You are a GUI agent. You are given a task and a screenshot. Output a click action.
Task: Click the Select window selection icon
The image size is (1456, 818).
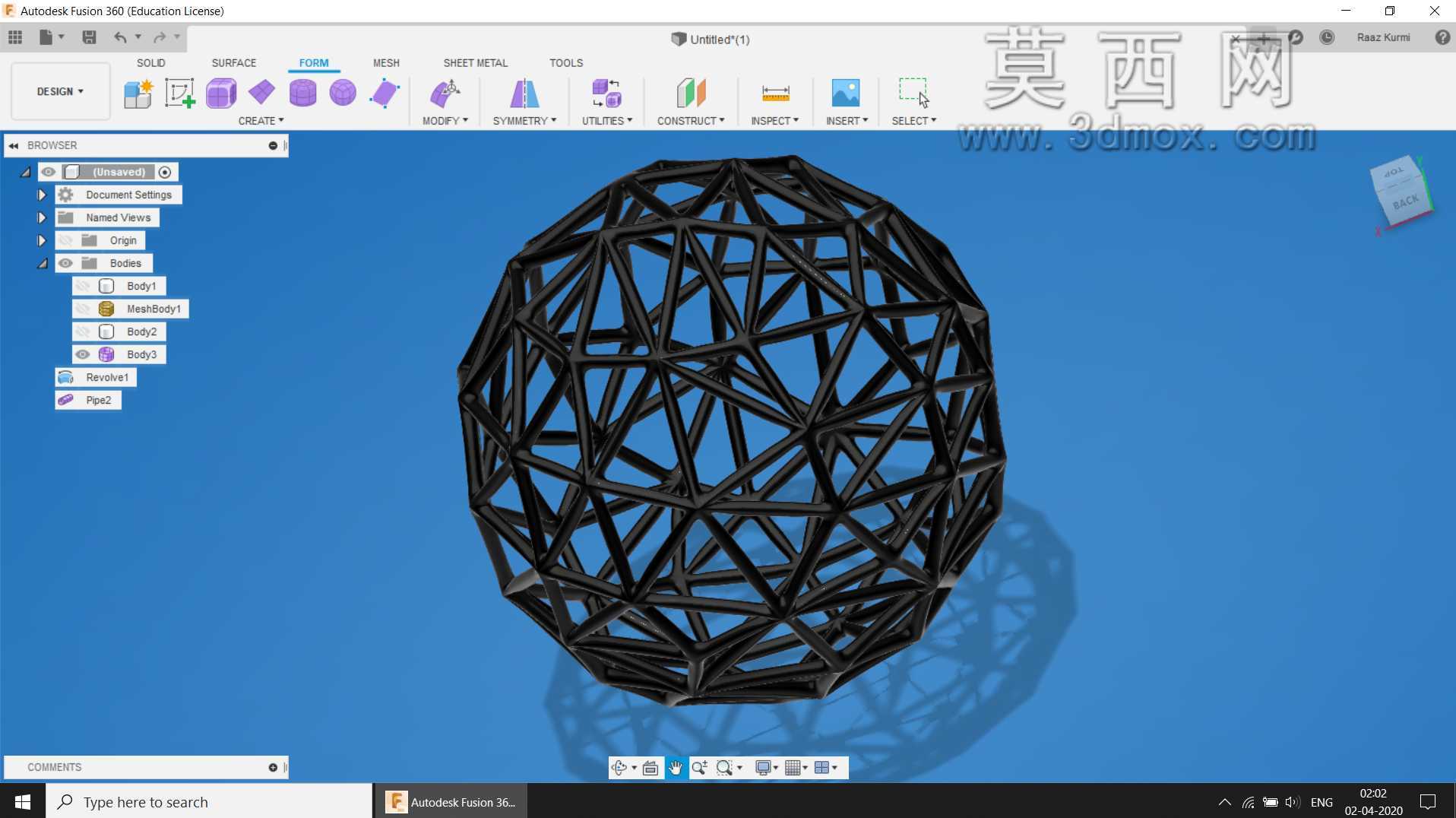[x=913, y=94]
